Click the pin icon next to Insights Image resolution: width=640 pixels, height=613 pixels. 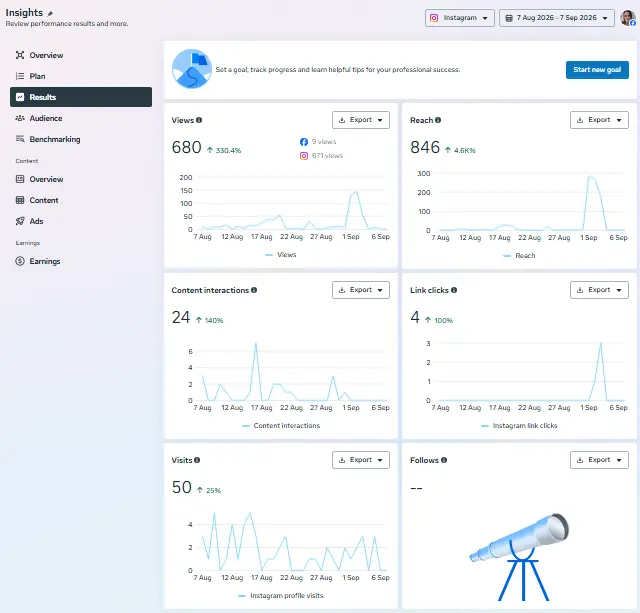click(x=50, y=13)
